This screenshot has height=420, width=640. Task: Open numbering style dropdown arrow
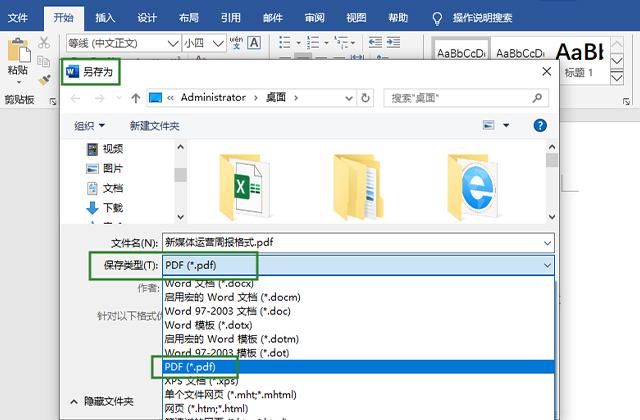click(326, 43)
